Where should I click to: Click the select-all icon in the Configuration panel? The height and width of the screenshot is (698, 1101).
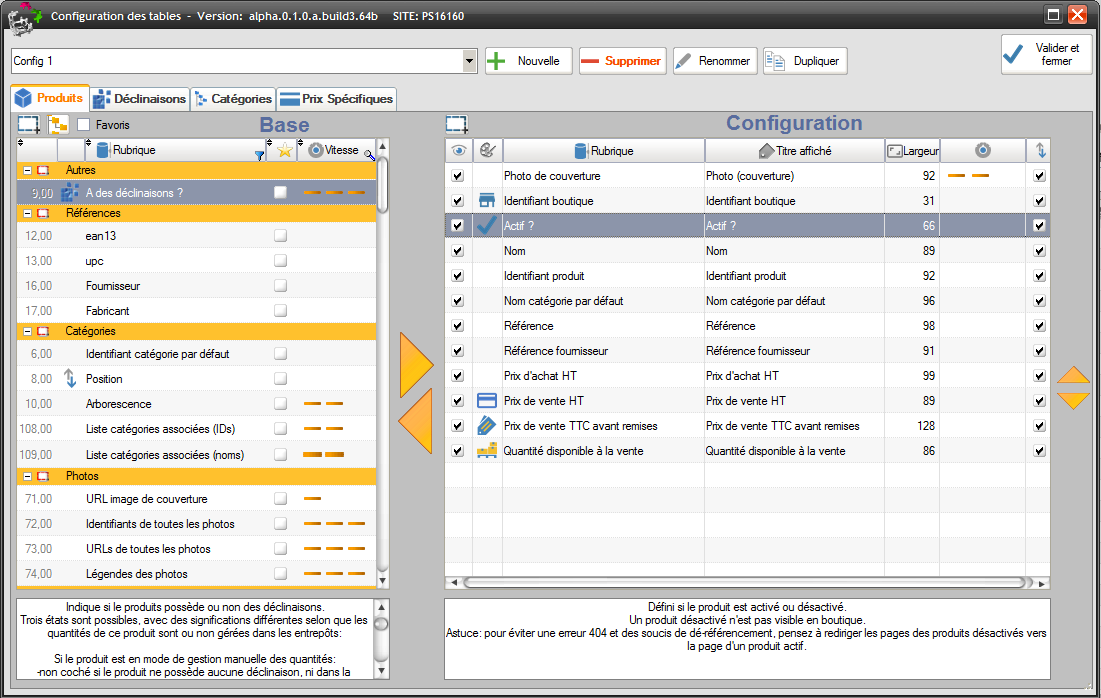[456, 125]
